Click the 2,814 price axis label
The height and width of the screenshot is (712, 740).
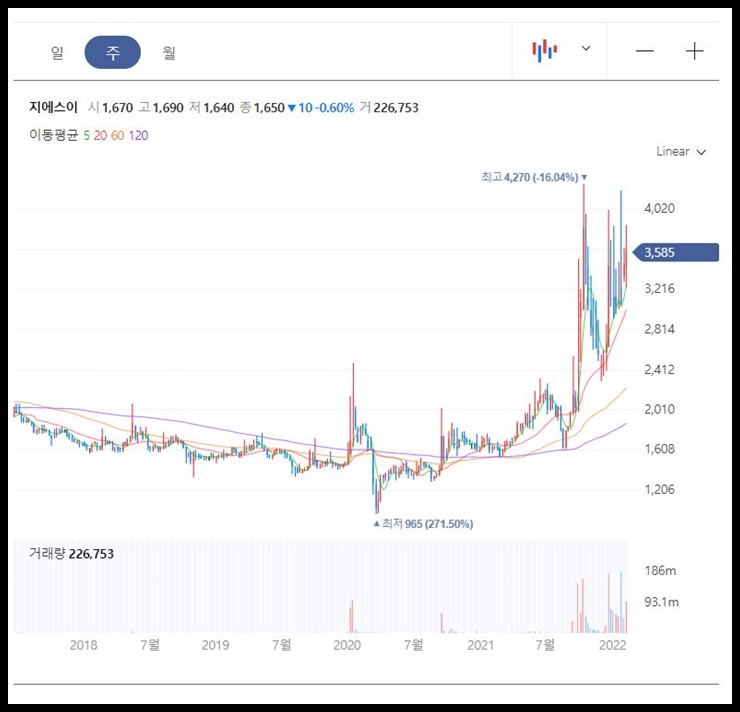(659, 329)
